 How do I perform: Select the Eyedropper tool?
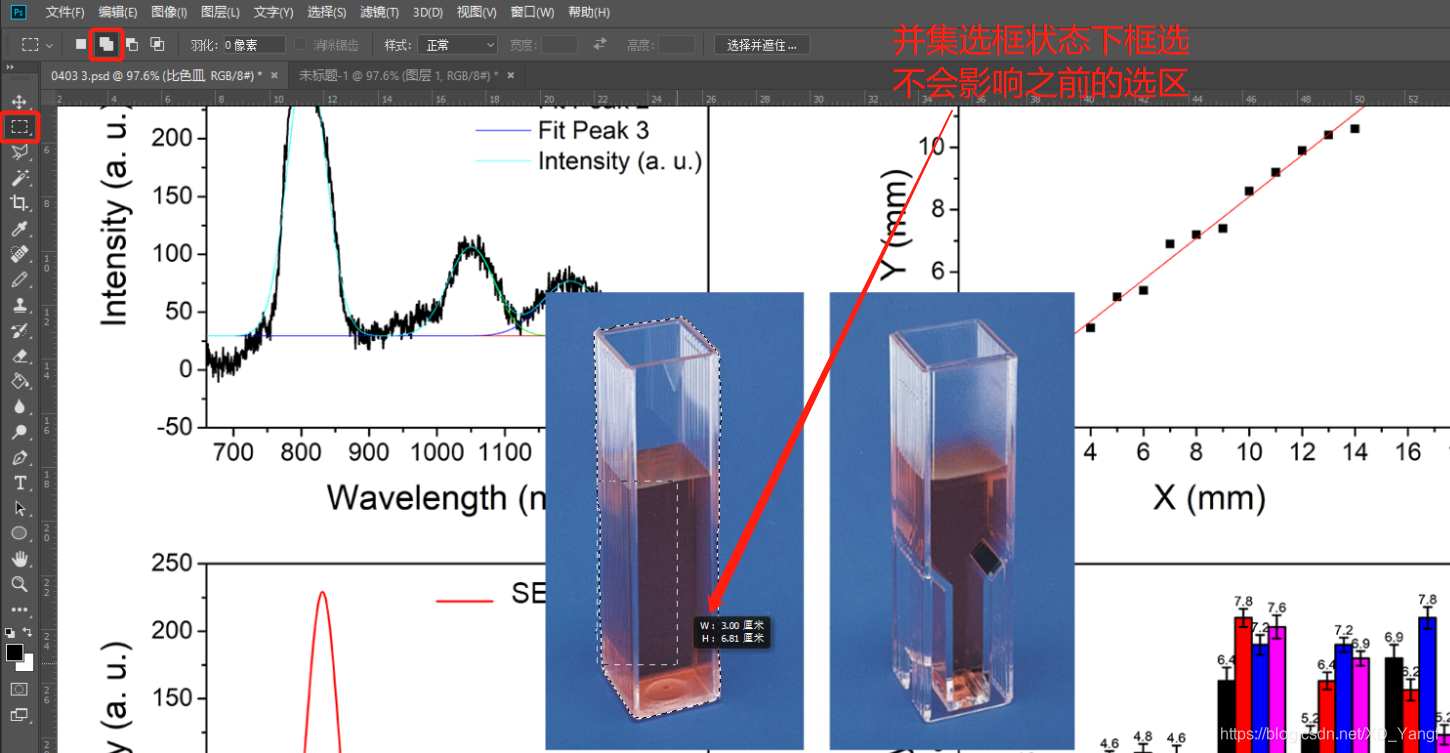point(19,229)
